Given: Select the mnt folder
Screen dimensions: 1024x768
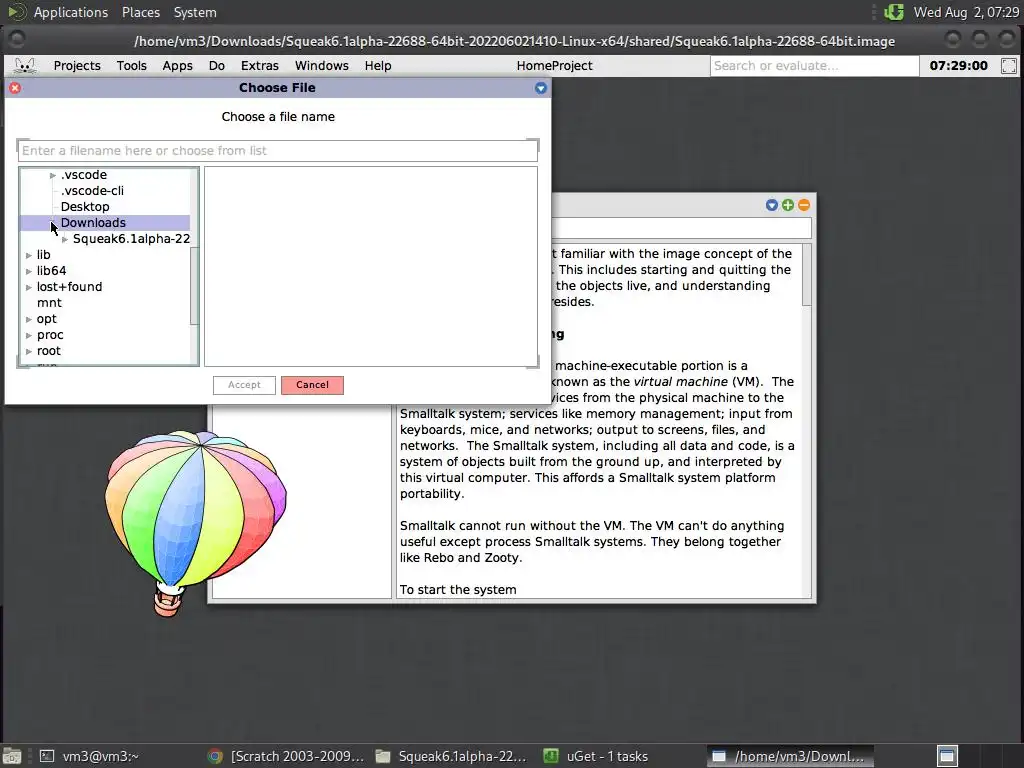Looking at the screenshot, I should (x=49, y=303).
